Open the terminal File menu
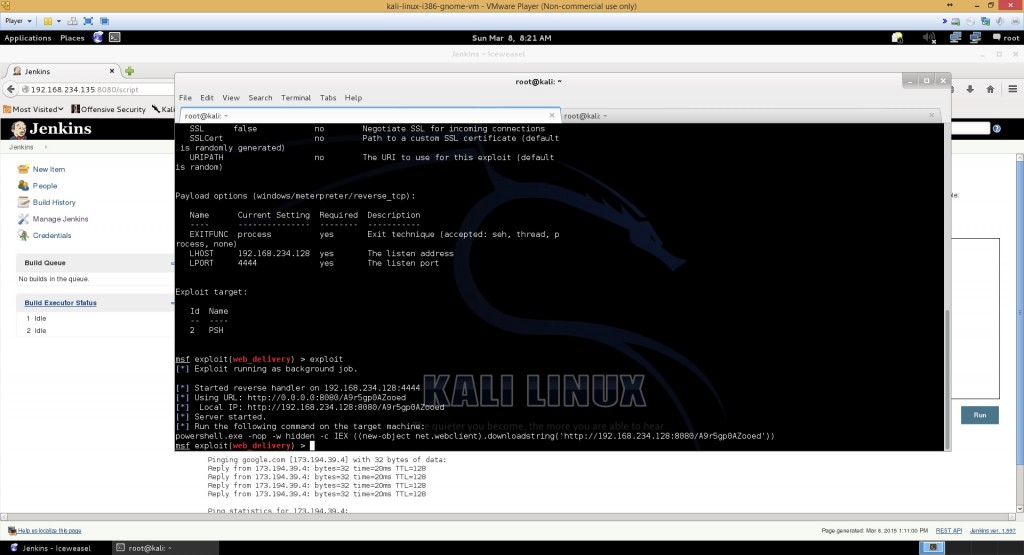The width and height of the screenshot is (1024, 555). click(185, 98)
